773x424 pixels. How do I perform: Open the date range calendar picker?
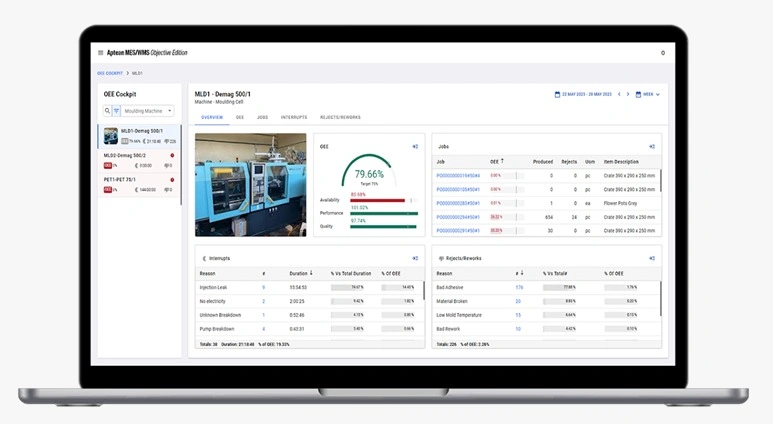(x=556, y=94)
